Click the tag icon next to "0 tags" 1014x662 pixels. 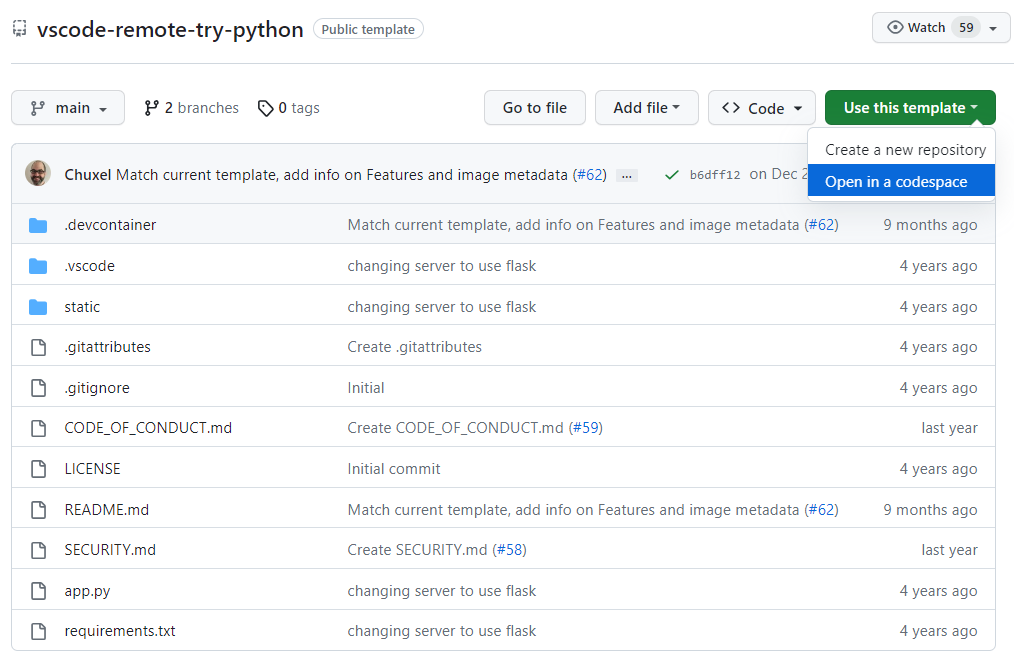point(265,107)
